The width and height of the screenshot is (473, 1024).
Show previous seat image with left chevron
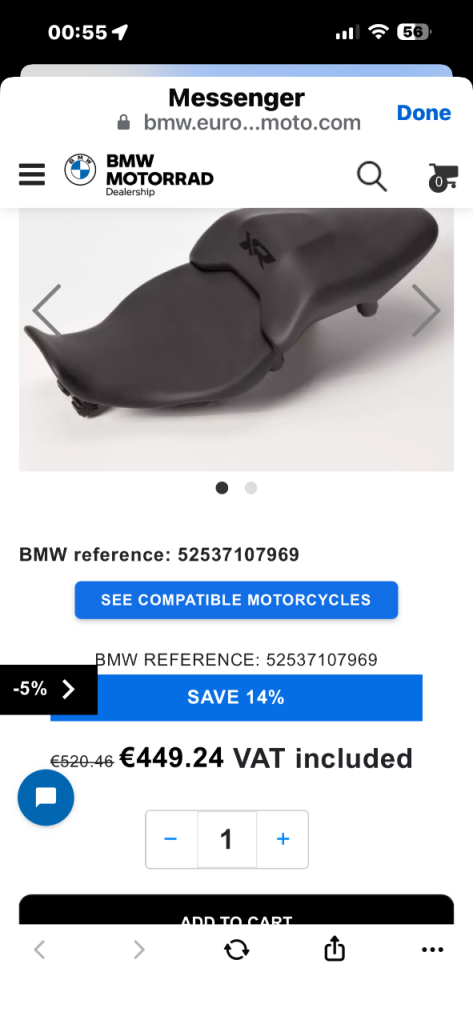(46, 310)
